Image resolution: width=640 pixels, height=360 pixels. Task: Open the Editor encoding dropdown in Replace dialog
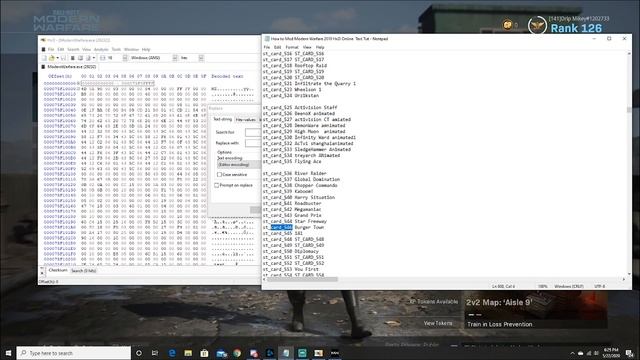239,164
